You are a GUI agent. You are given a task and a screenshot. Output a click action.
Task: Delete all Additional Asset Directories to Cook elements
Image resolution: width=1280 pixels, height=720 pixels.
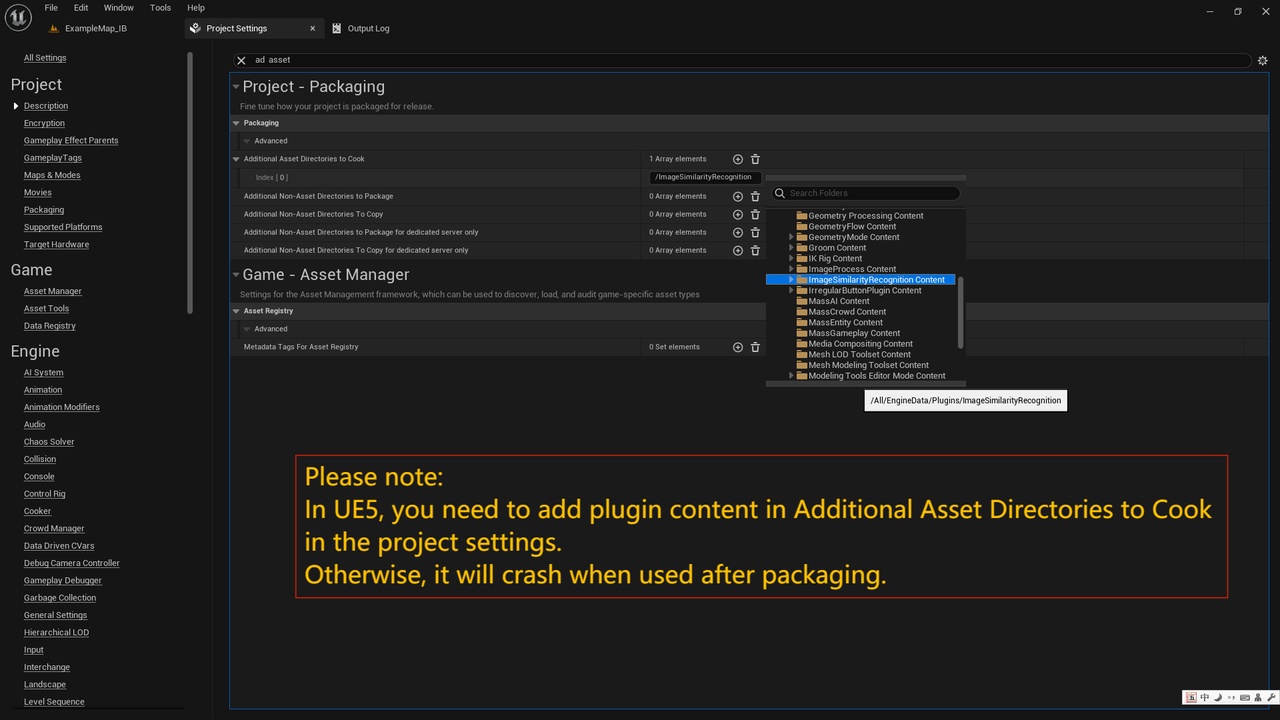(x=755, y=159)
